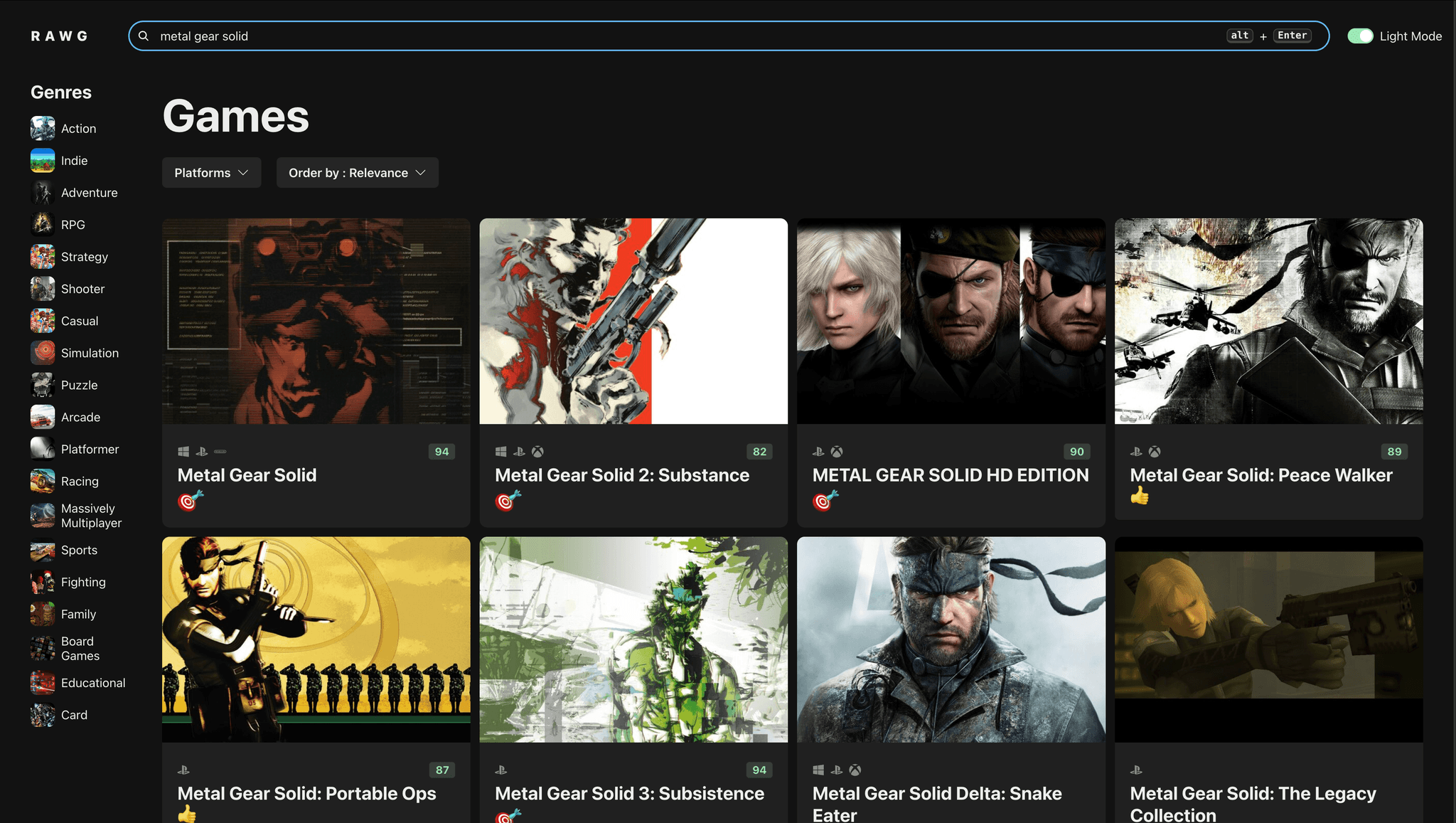Click Xbox icon on Metal Gear Solid: Peace Walker

click(x=1155, y=452)
